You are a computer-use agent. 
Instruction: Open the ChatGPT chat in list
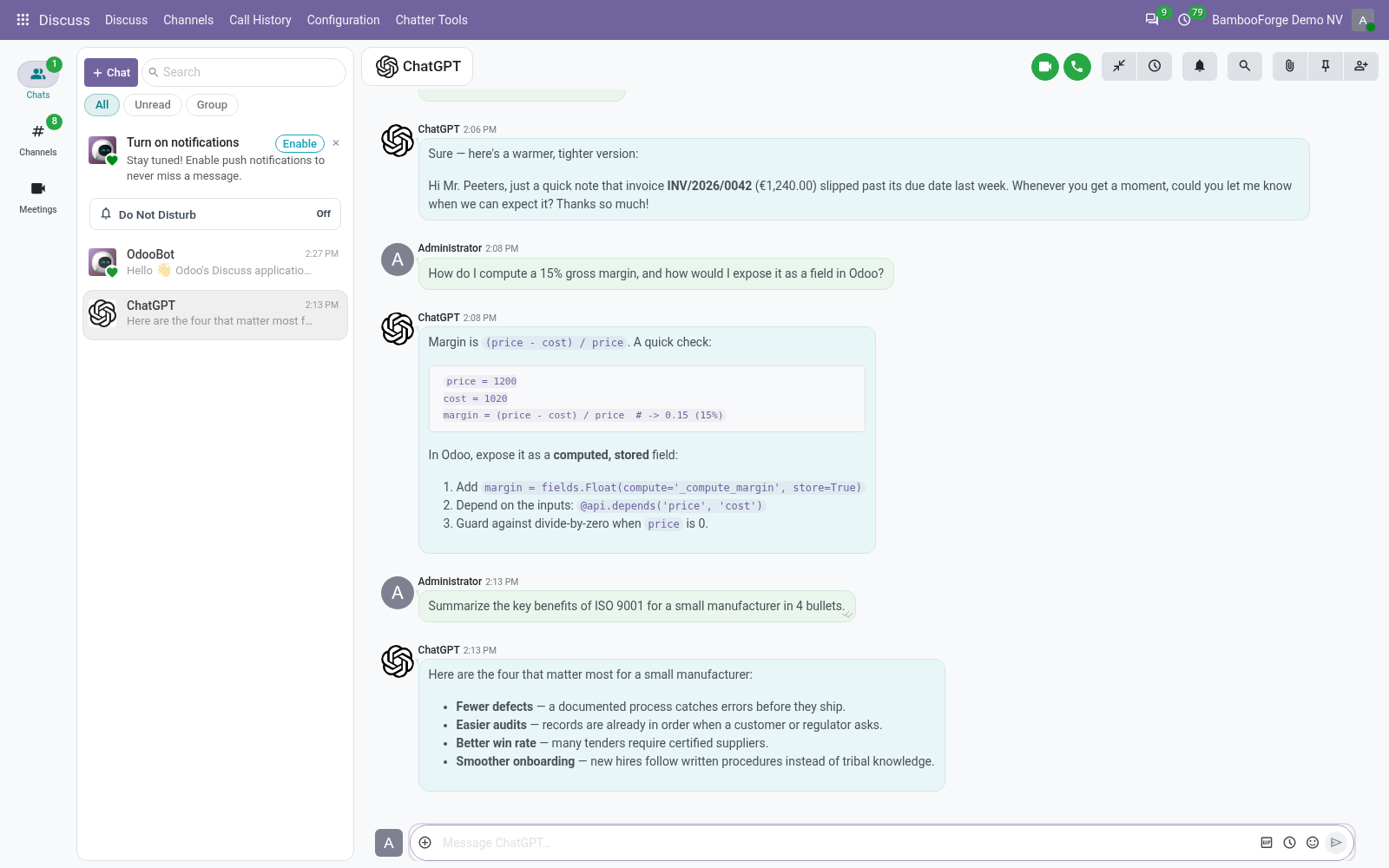click(x=215, y=314)
